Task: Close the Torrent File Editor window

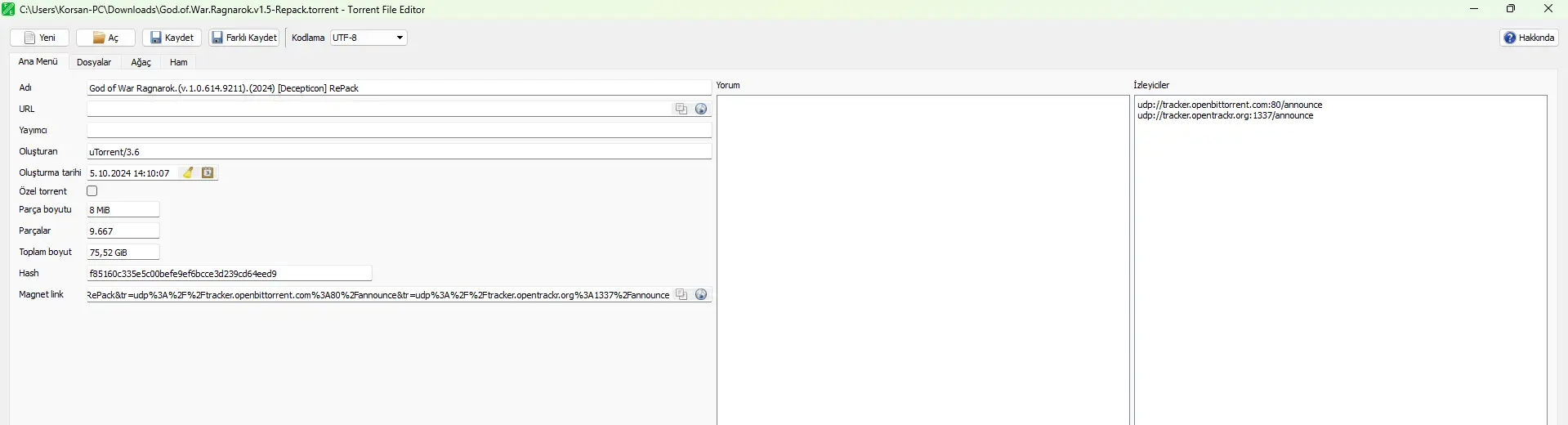Action: [x=1548, y=9]
